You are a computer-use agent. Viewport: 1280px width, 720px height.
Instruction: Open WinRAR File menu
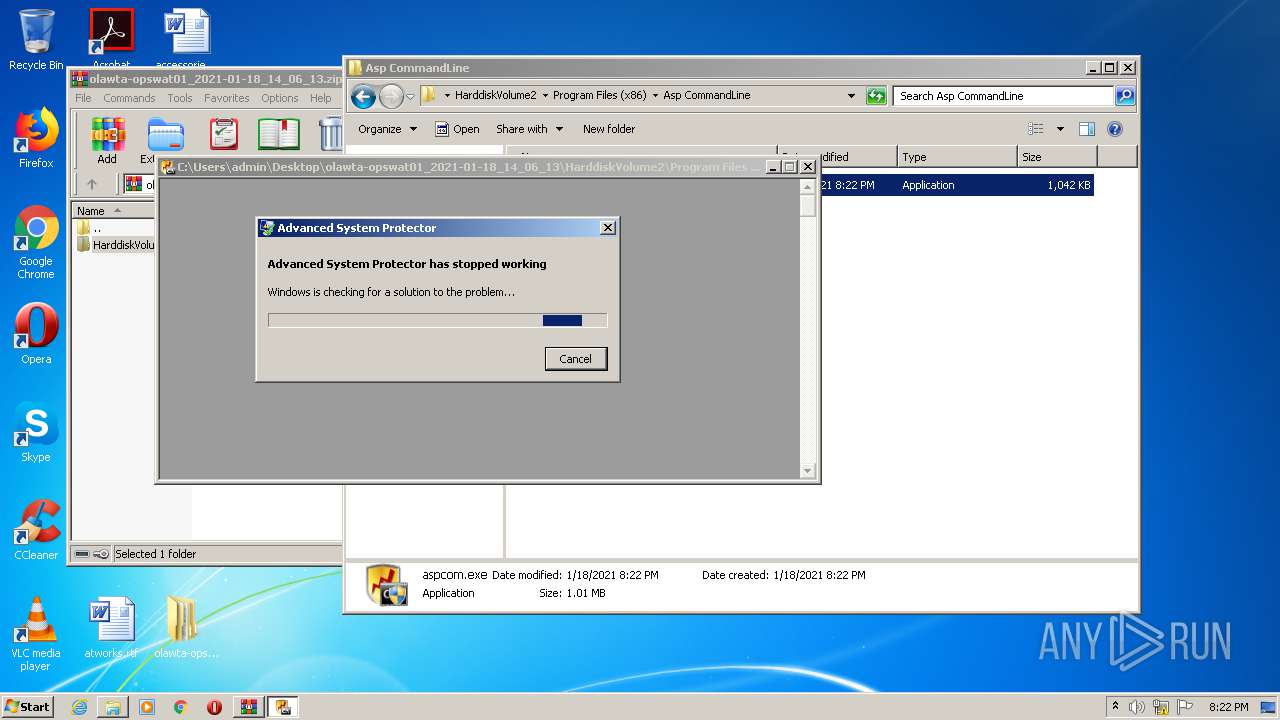[83, 98]
